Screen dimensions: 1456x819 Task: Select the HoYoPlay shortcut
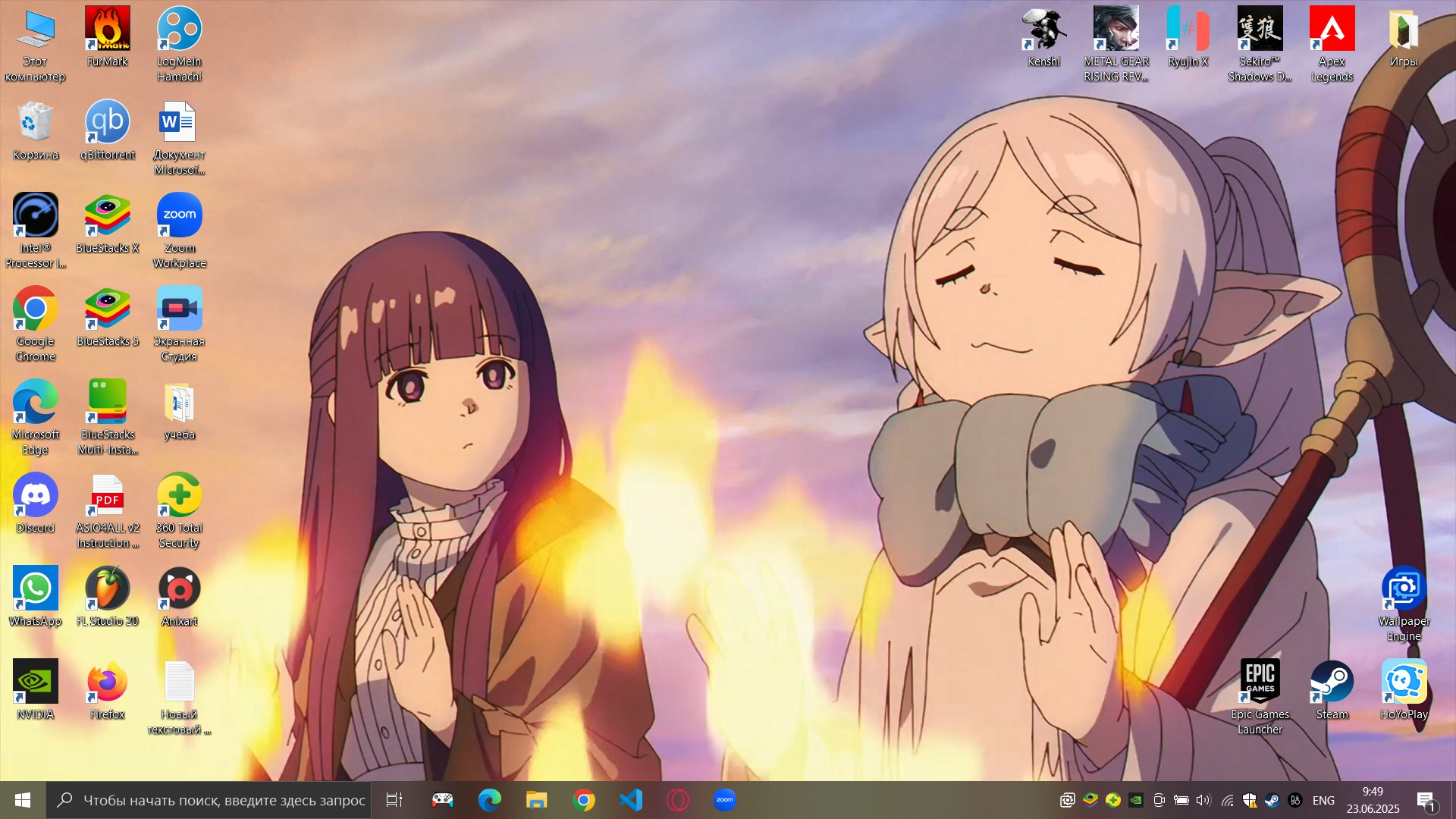pos(1404,690)
